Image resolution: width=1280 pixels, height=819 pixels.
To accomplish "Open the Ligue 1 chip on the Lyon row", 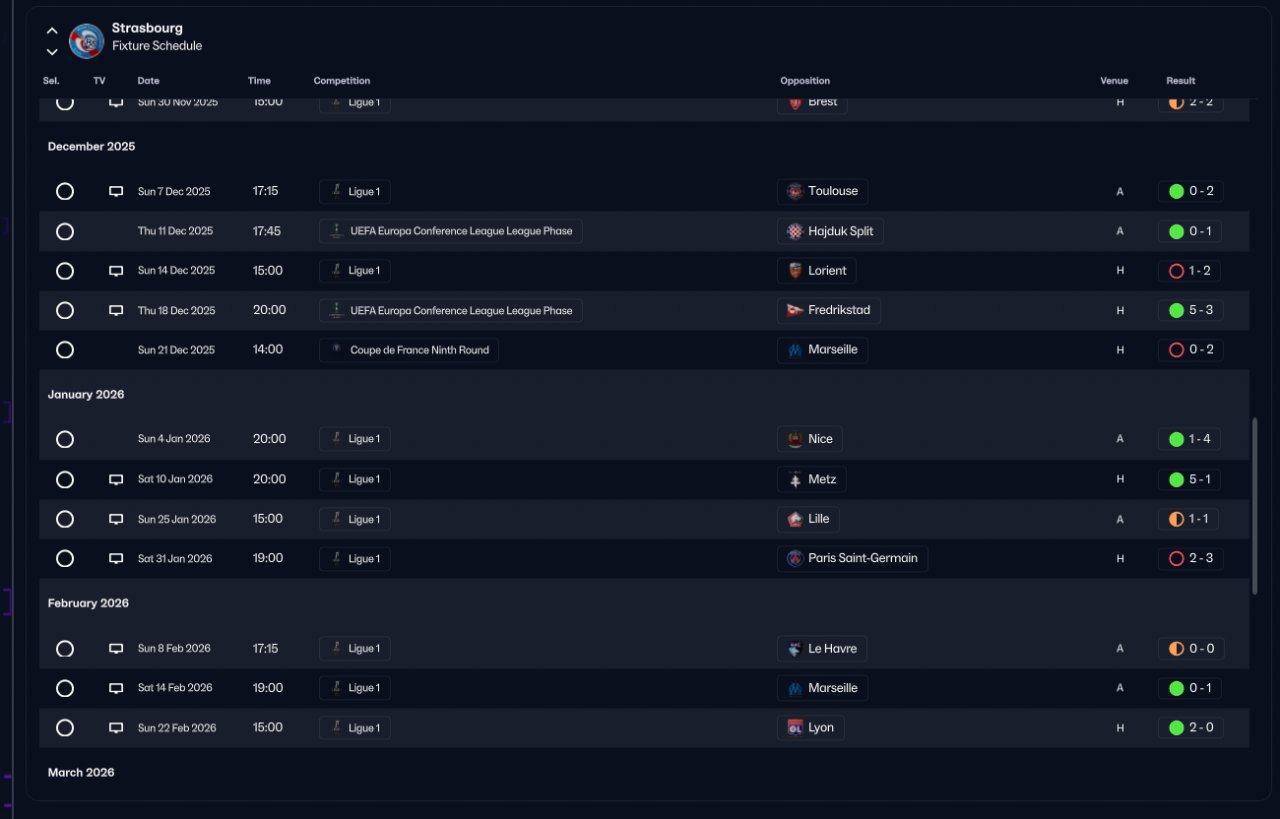I will tap(355, 727).
